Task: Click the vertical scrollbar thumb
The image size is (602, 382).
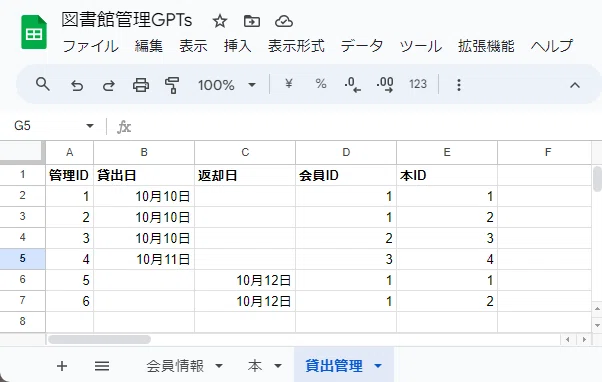Action: [x=597, y=179]
